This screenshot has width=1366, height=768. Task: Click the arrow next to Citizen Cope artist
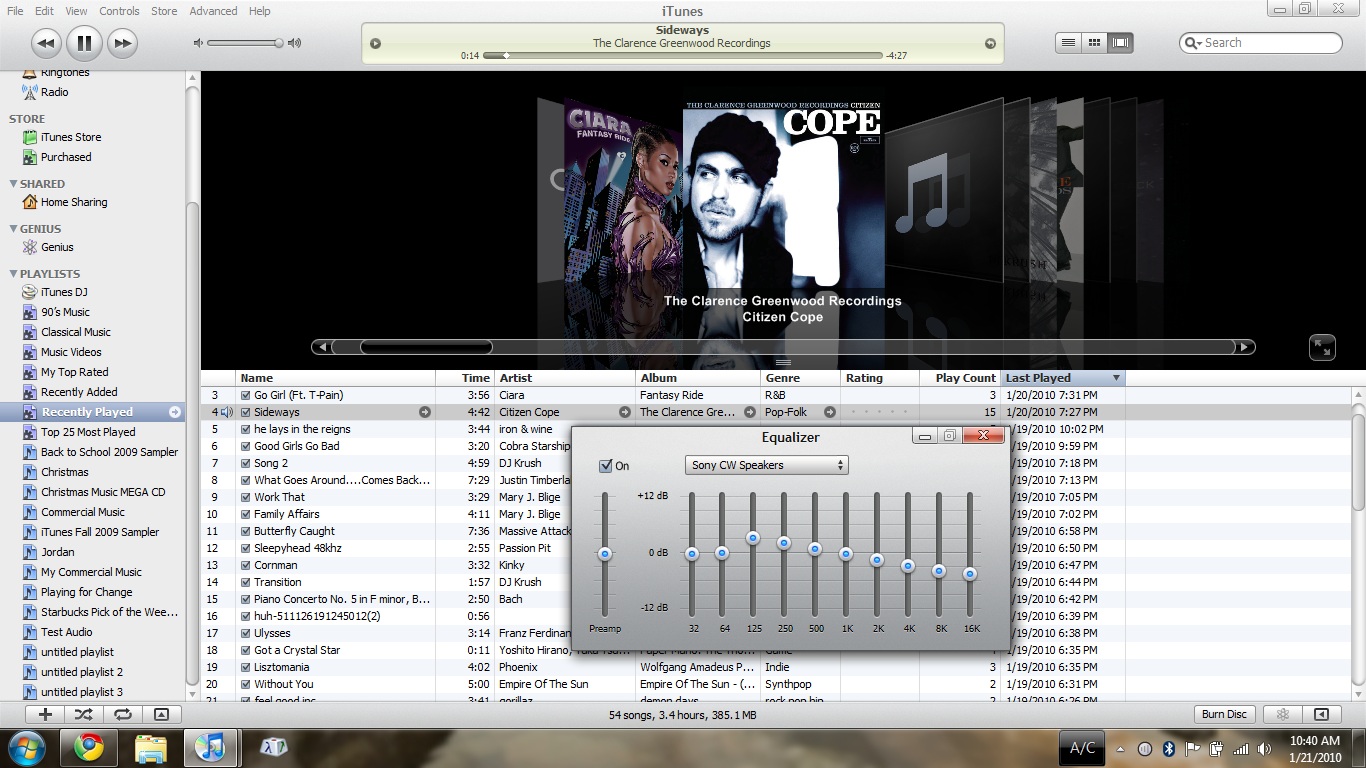(625, 412)
